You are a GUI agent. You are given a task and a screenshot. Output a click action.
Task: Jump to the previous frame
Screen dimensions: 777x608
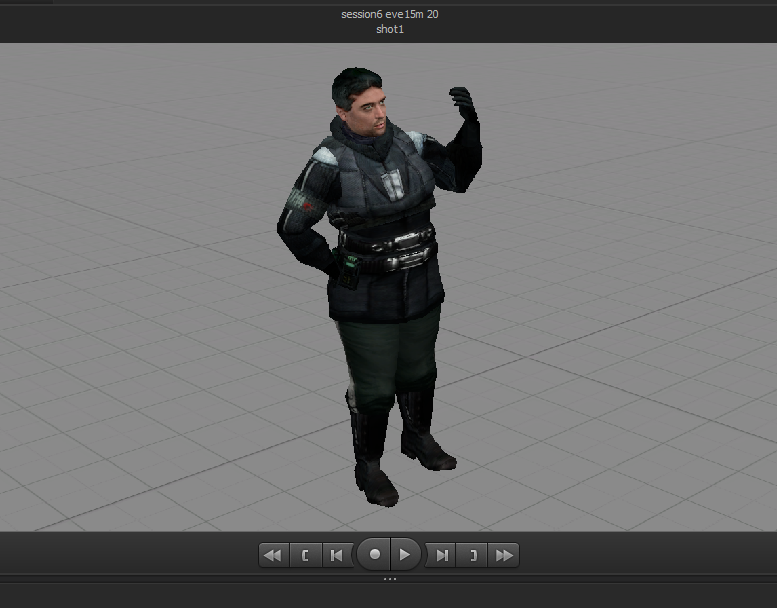[337, 555]
